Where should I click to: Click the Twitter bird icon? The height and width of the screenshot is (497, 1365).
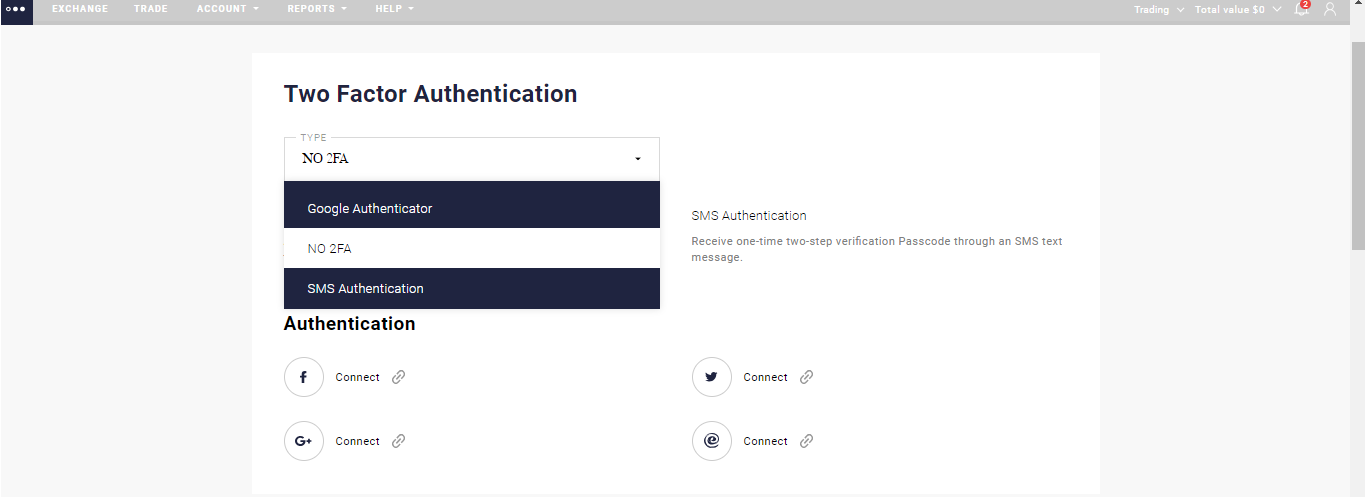[x=712, y=377]
